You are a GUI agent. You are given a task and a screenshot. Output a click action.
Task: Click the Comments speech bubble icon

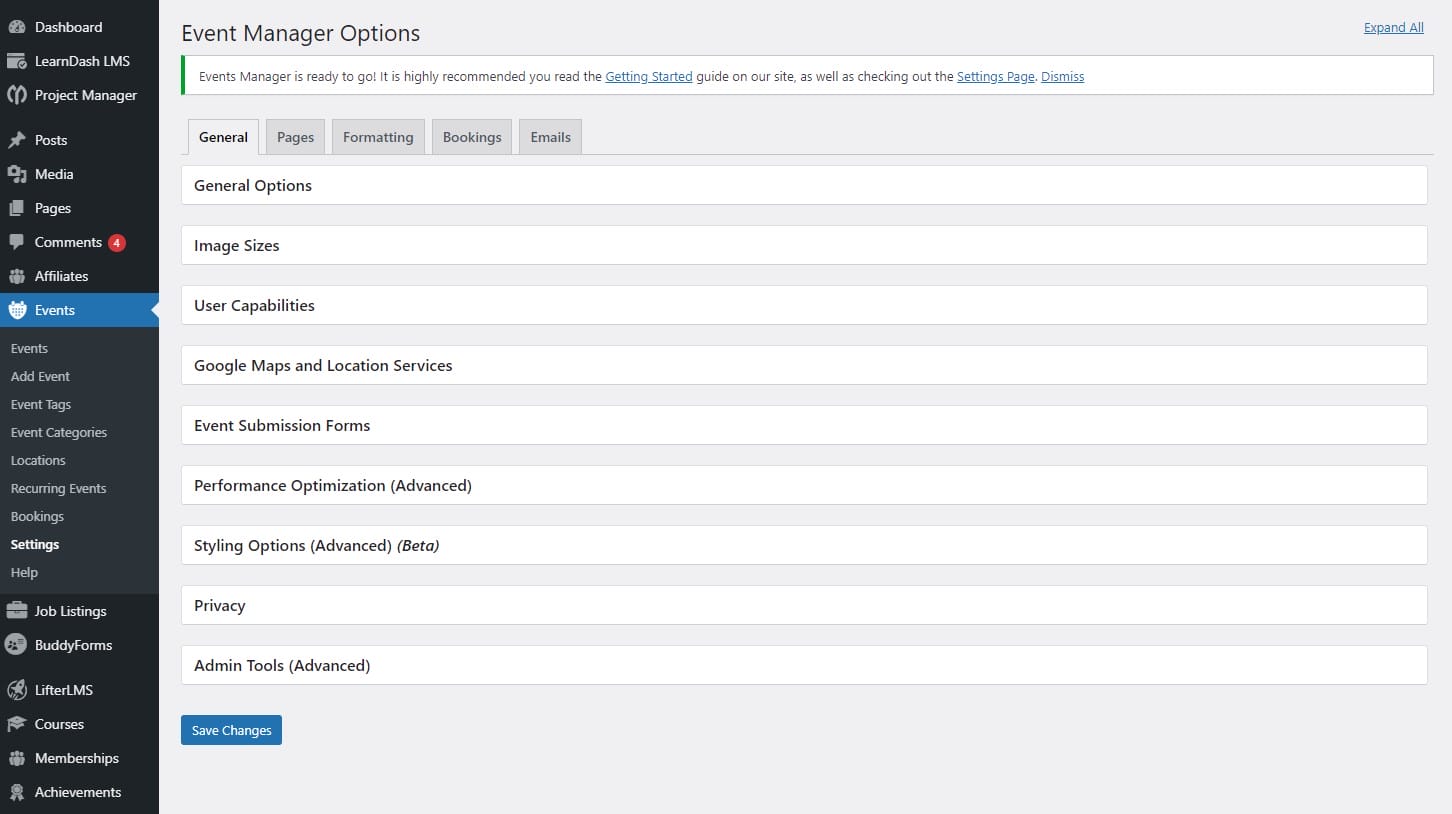point(17,242)
